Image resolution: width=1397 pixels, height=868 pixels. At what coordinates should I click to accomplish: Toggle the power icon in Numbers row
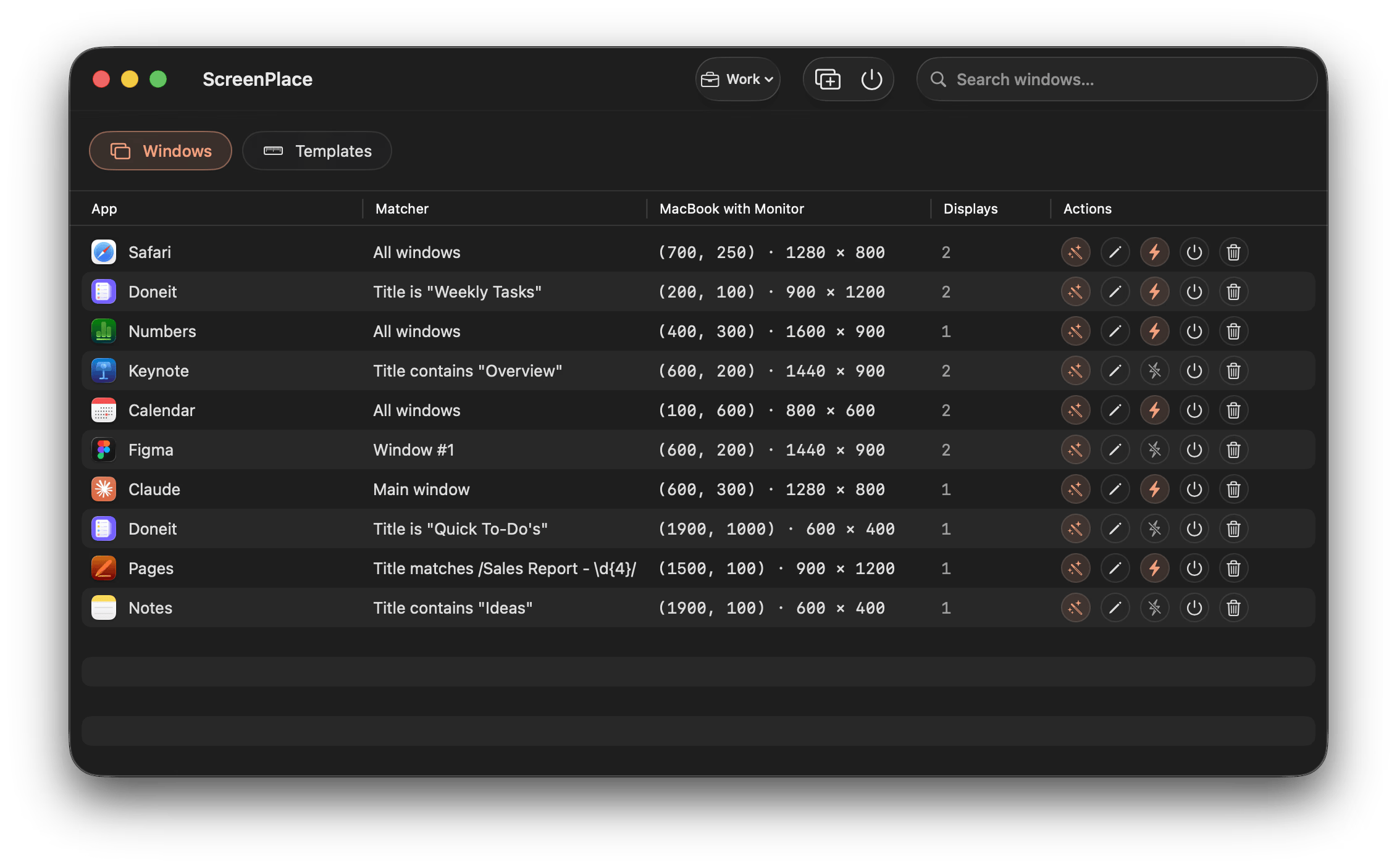coord(1194,331)
